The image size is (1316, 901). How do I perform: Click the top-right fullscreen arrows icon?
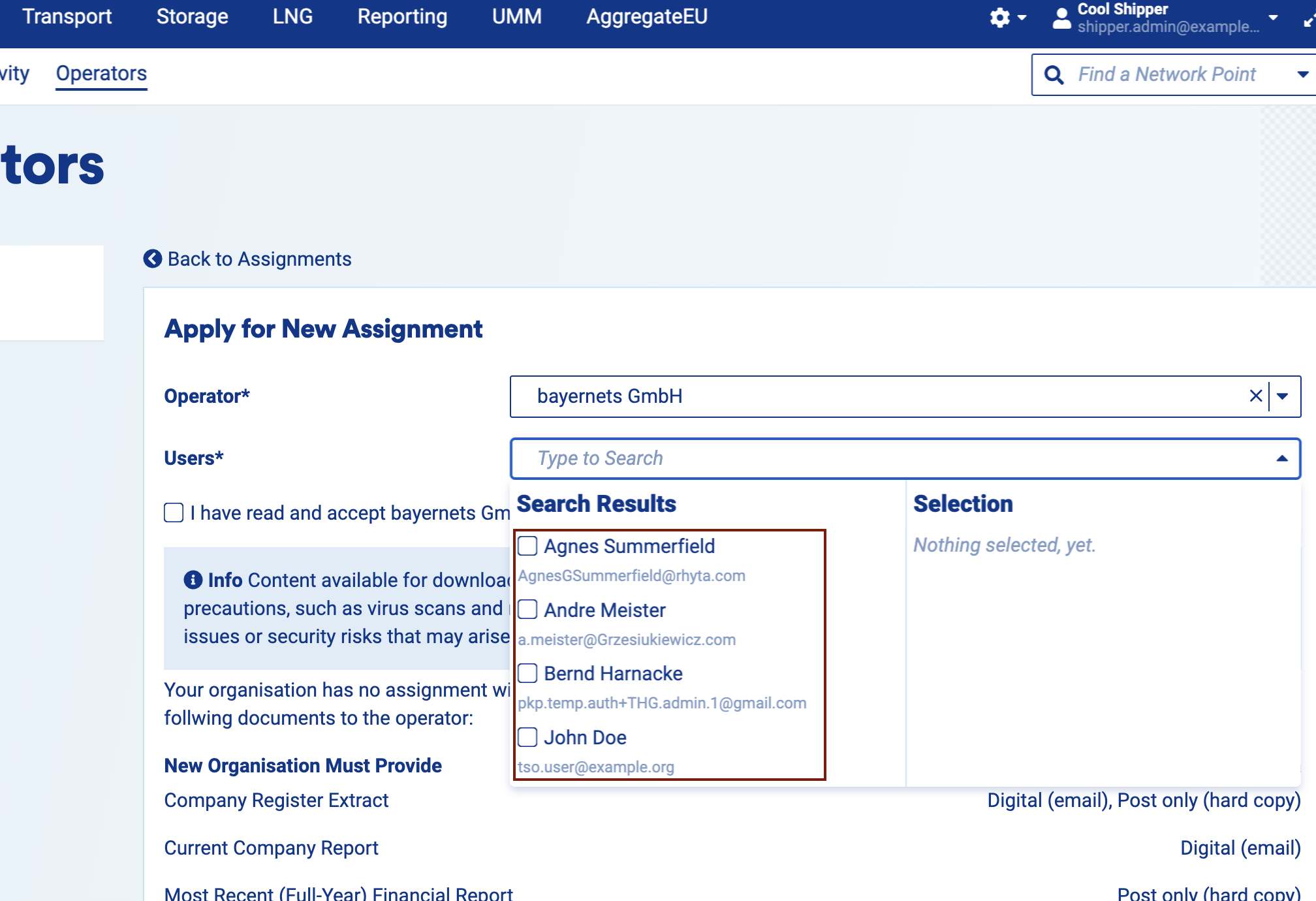click(x=1308, y=20)
